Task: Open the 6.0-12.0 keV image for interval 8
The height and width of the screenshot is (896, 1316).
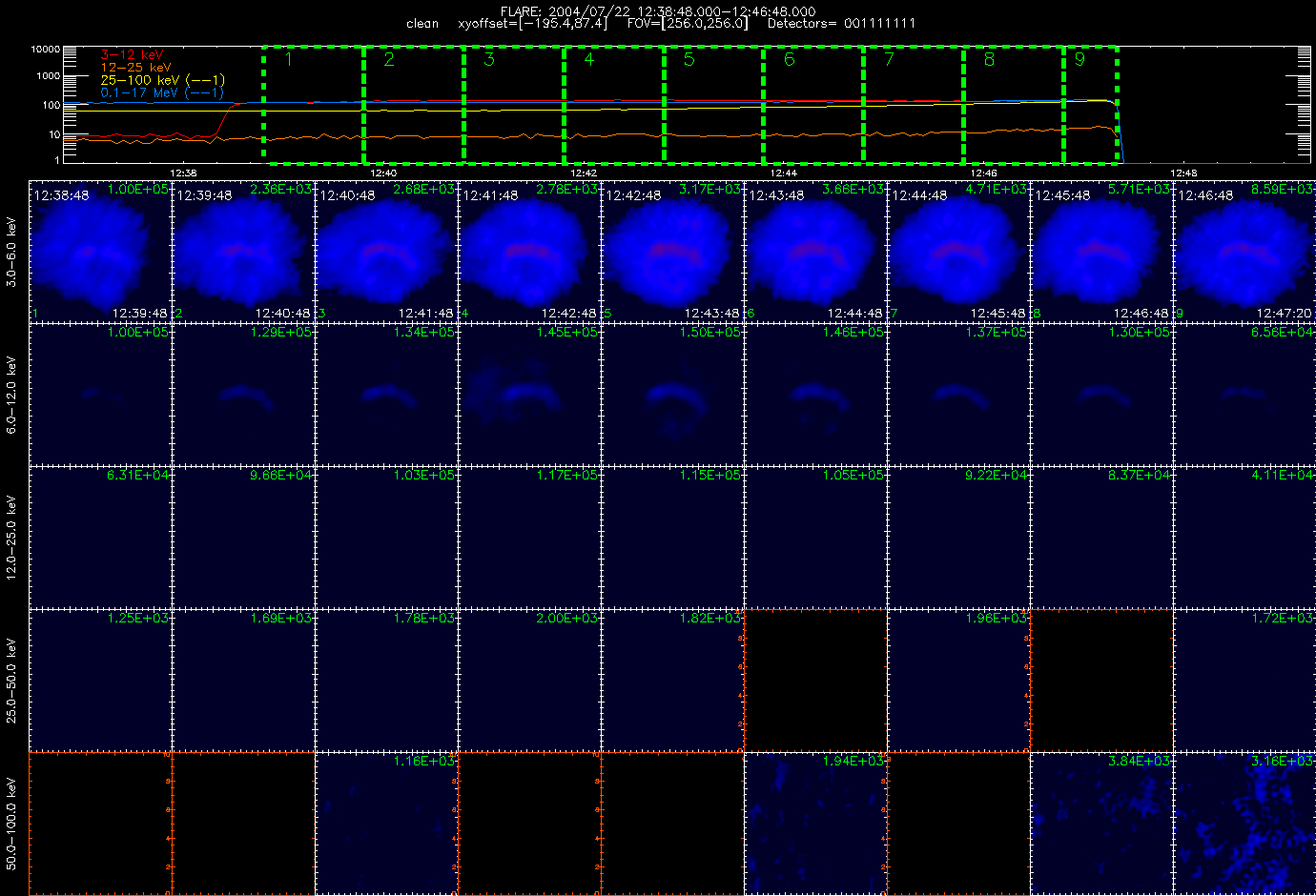Action: click(1101, 395)
